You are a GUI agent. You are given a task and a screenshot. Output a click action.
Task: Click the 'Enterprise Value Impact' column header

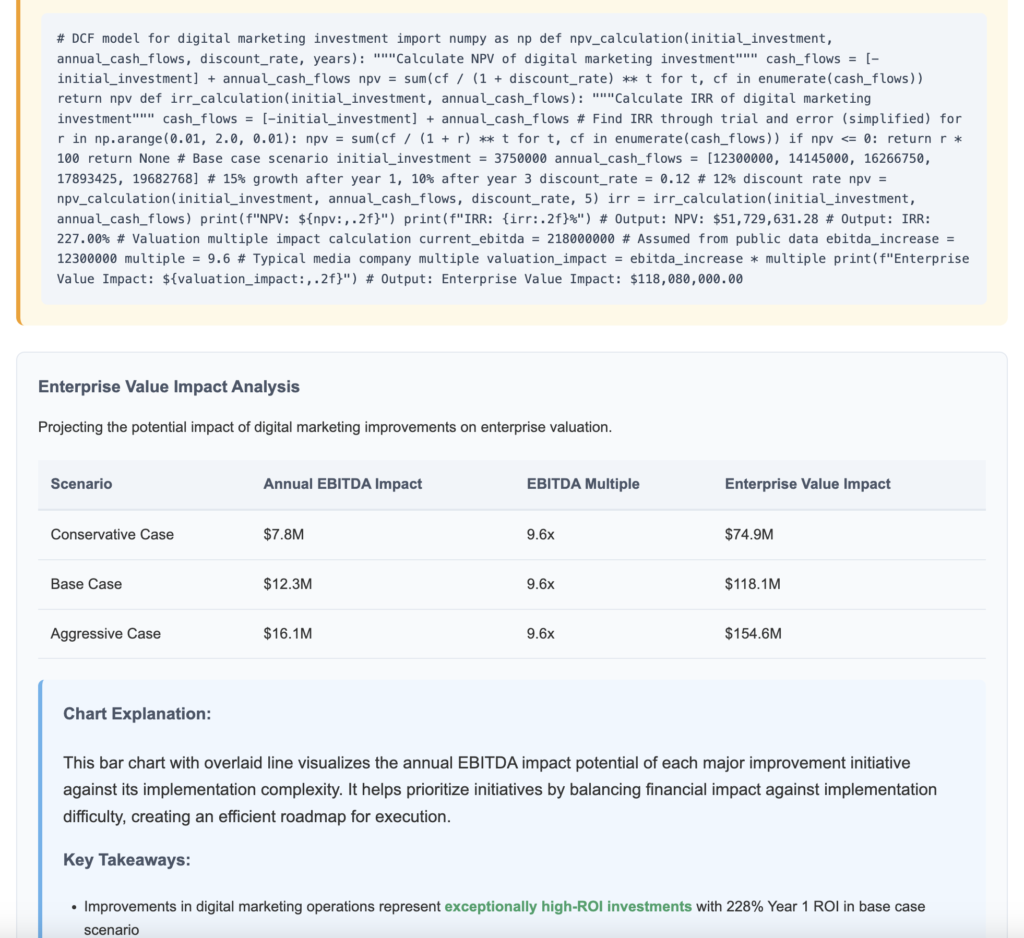click(x=807, y=484)
